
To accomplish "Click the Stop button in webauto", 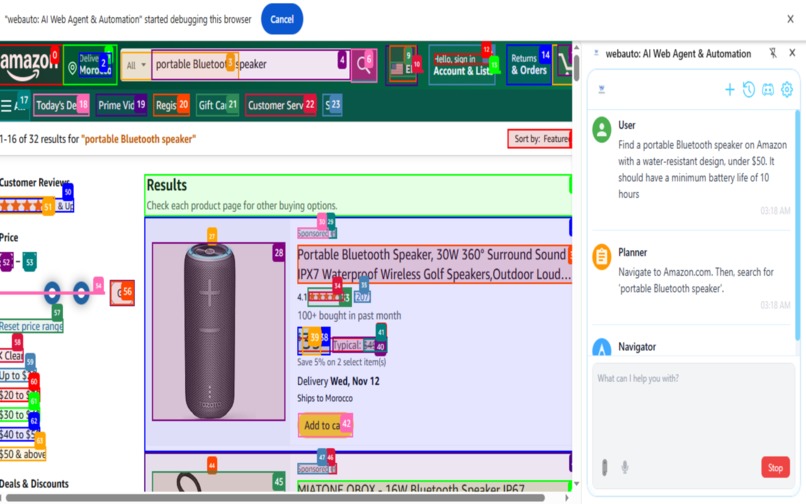I will pyautogui.click(x=775, y=467).
